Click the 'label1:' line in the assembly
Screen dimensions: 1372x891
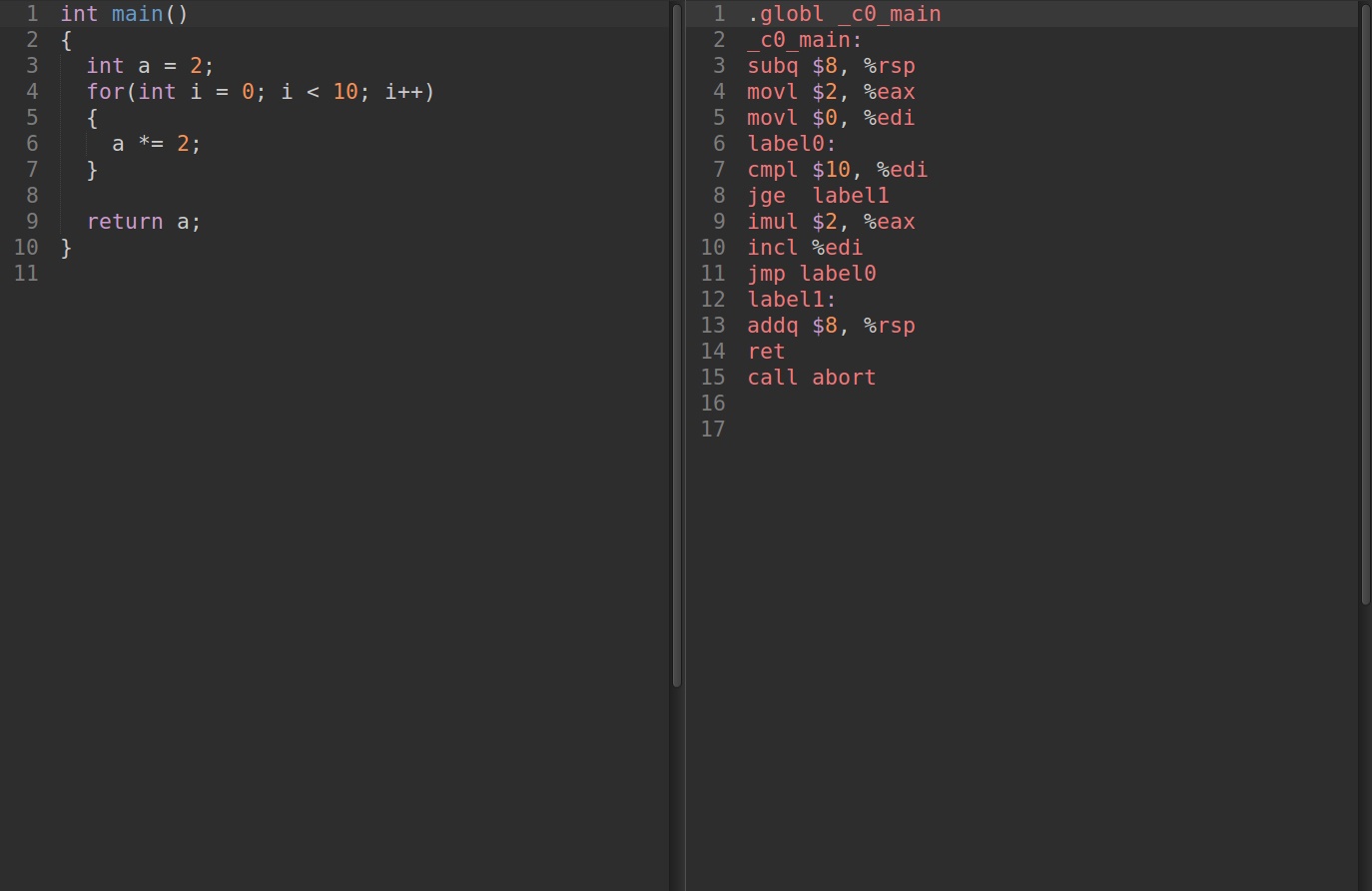pyautogui.click(x=792, y=300)
